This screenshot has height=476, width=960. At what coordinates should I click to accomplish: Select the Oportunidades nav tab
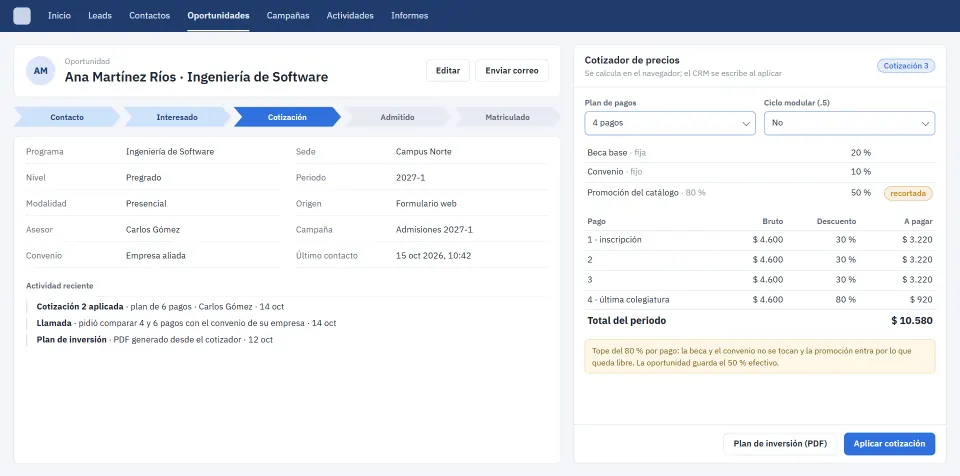[x=219, y=16]
